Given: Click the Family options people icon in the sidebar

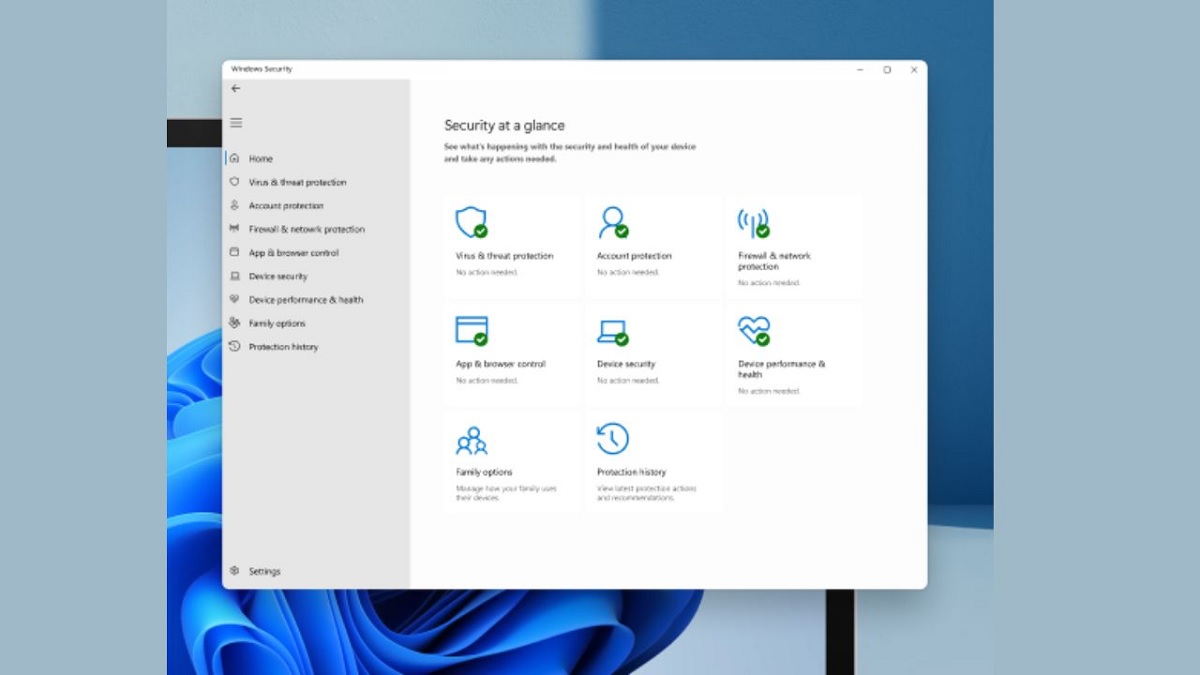Looking at the screenshot, I should [234, 323].
